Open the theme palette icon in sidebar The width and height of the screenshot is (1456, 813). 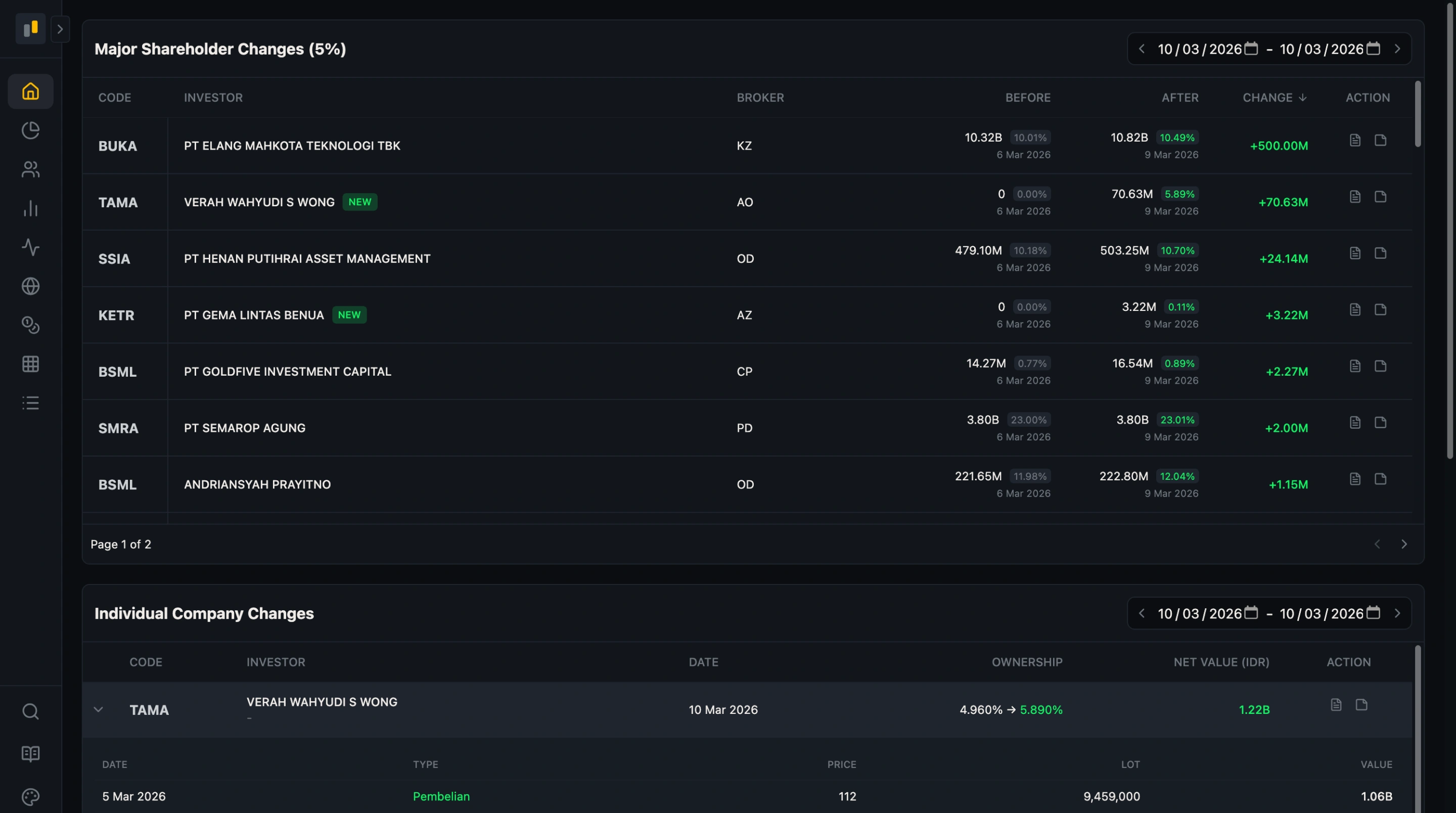[30, 797]
